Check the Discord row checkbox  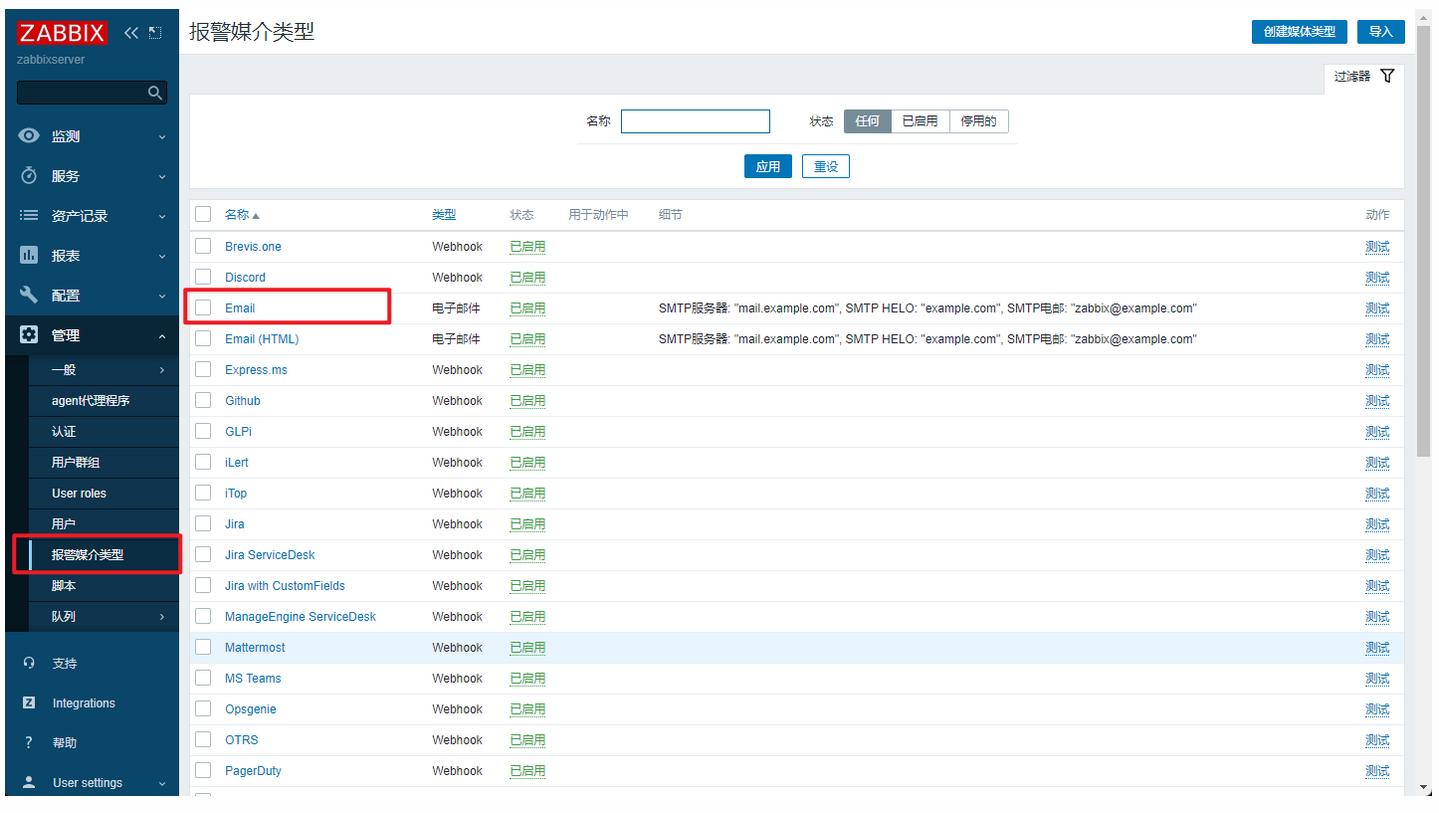(203, 277)
